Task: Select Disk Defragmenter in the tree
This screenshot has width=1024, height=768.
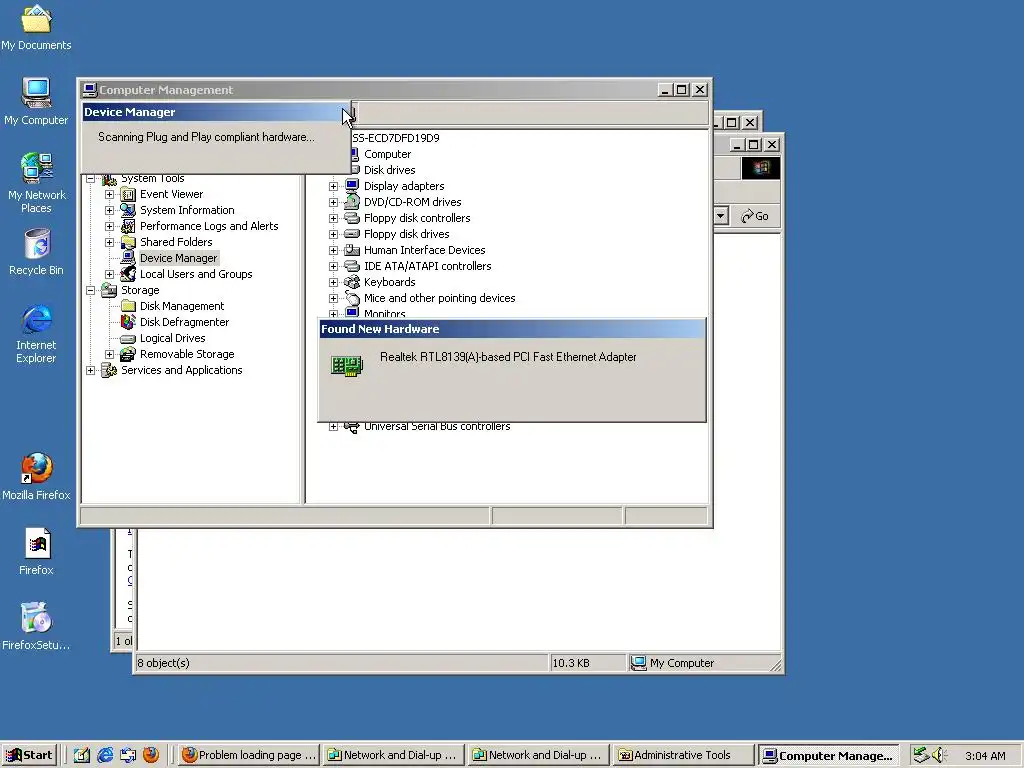Action: [x=184, y=322]
